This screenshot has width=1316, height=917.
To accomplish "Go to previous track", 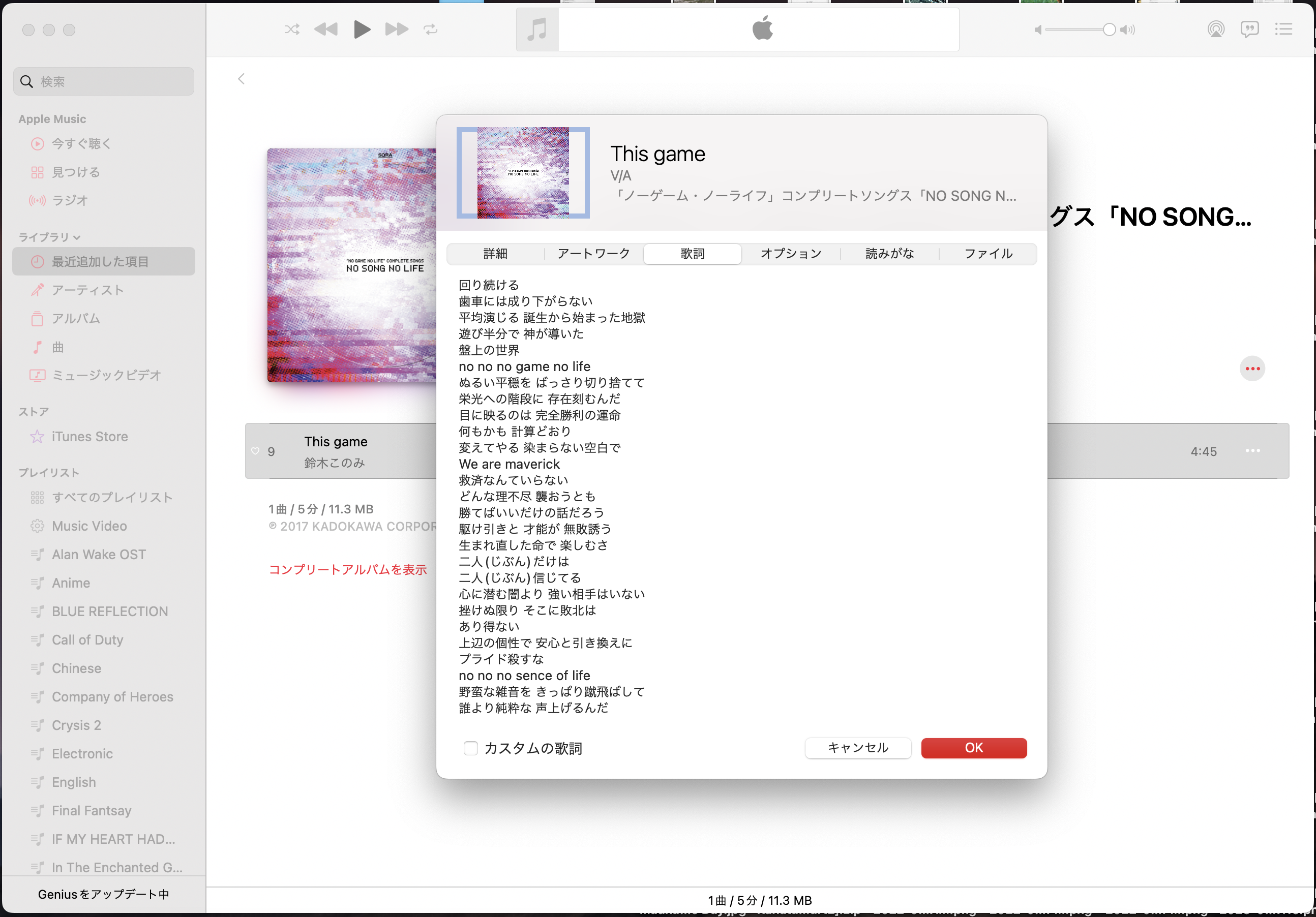I will point(326,29).
